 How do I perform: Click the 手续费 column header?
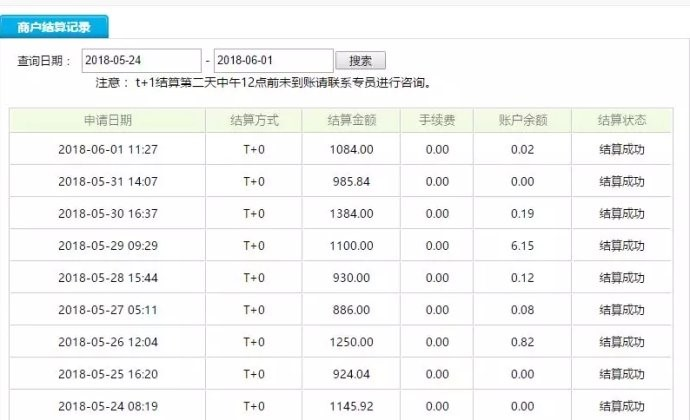(x=437, y=120)
